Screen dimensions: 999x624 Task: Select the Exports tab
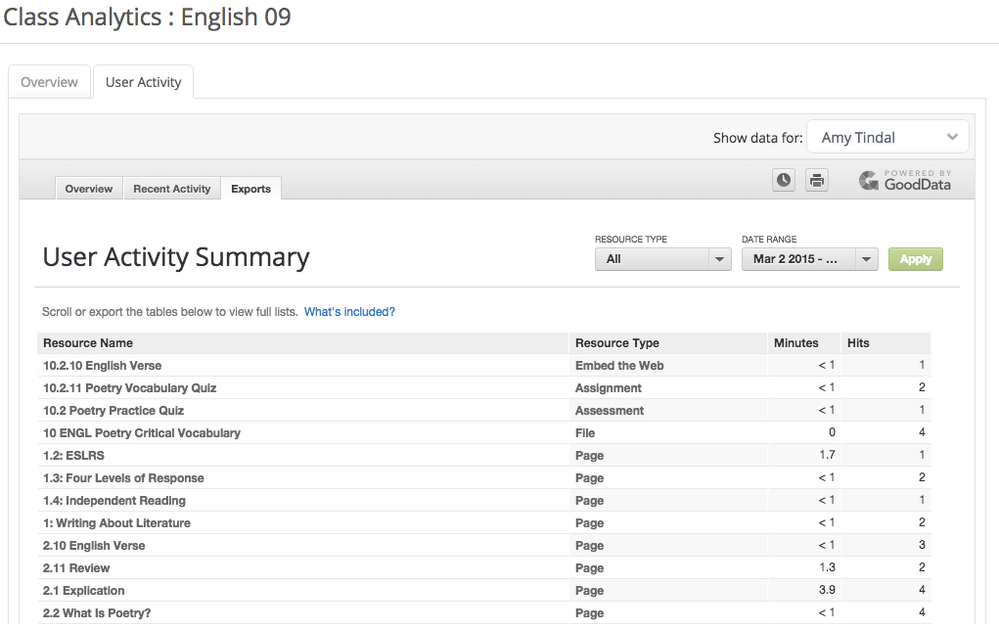point(251,189)
